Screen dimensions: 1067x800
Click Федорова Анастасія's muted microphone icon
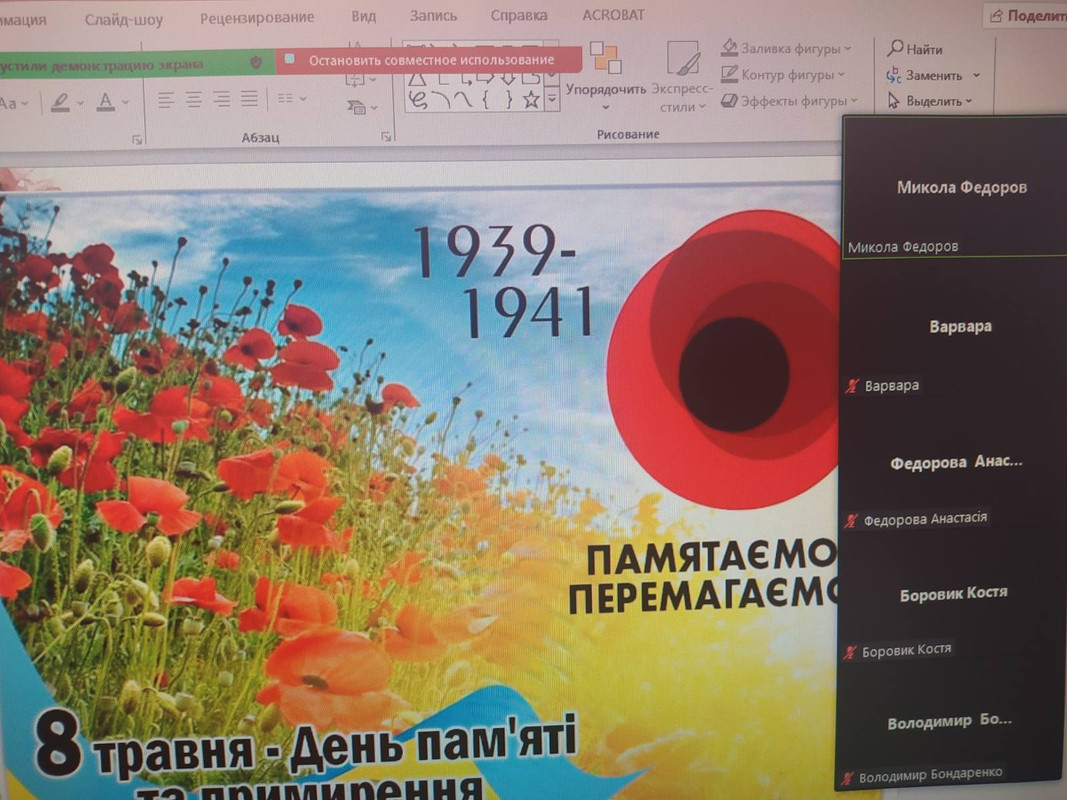coord(851,521)
